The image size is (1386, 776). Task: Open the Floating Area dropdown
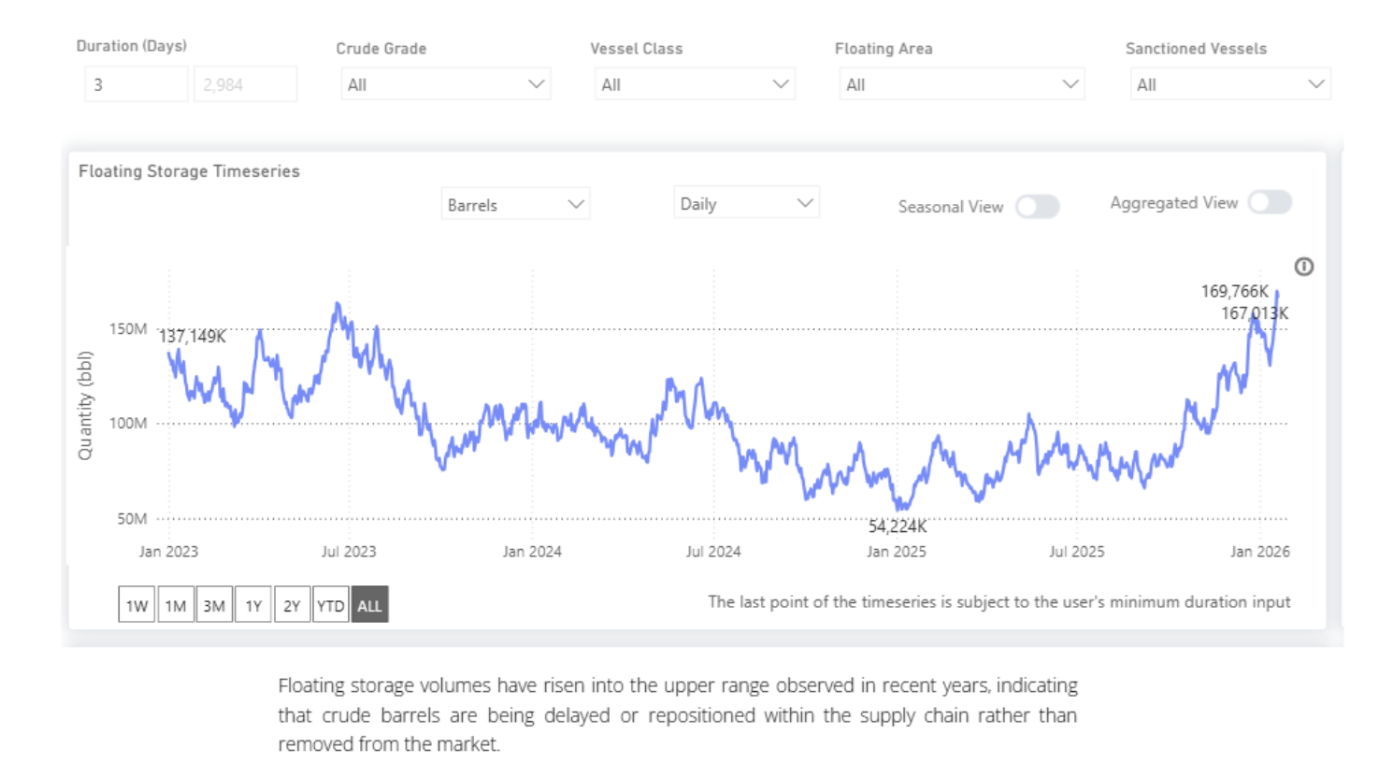[961, 85]
